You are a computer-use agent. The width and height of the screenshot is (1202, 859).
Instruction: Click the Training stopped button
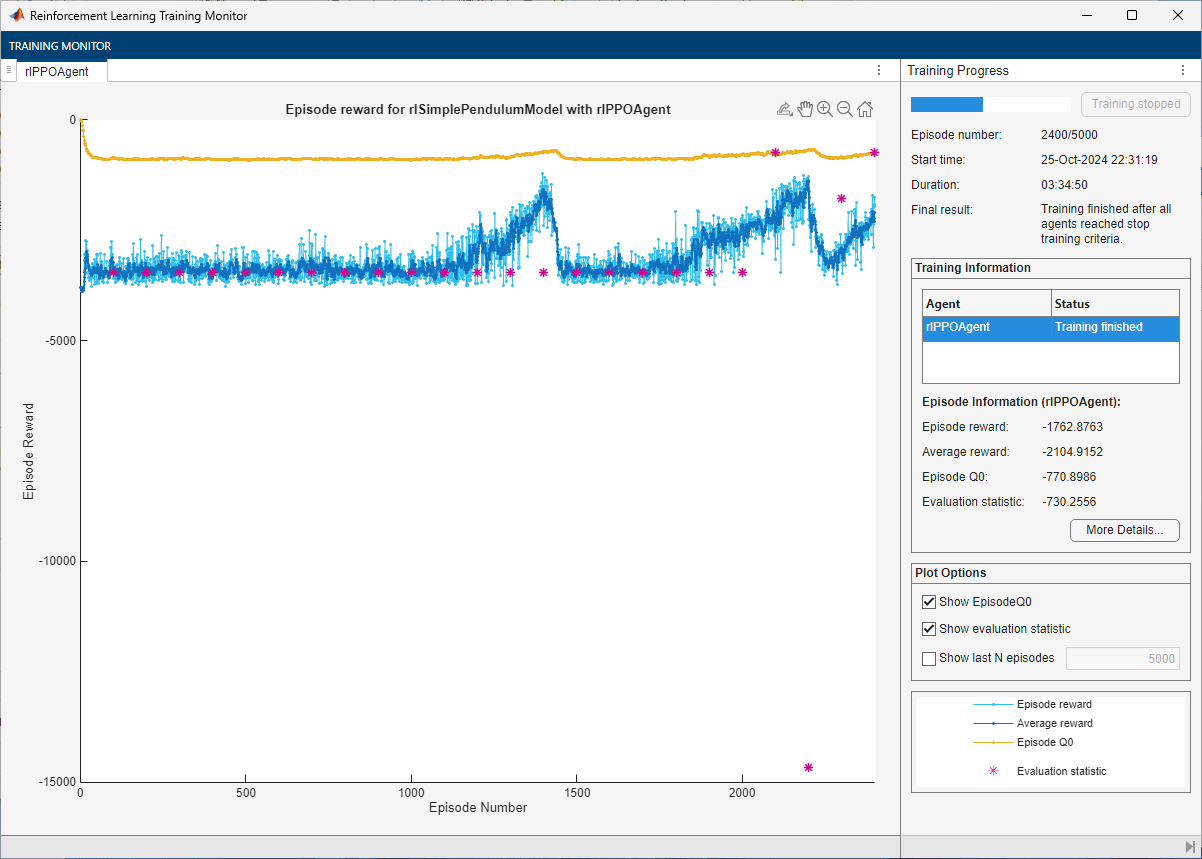[1135, 104]
